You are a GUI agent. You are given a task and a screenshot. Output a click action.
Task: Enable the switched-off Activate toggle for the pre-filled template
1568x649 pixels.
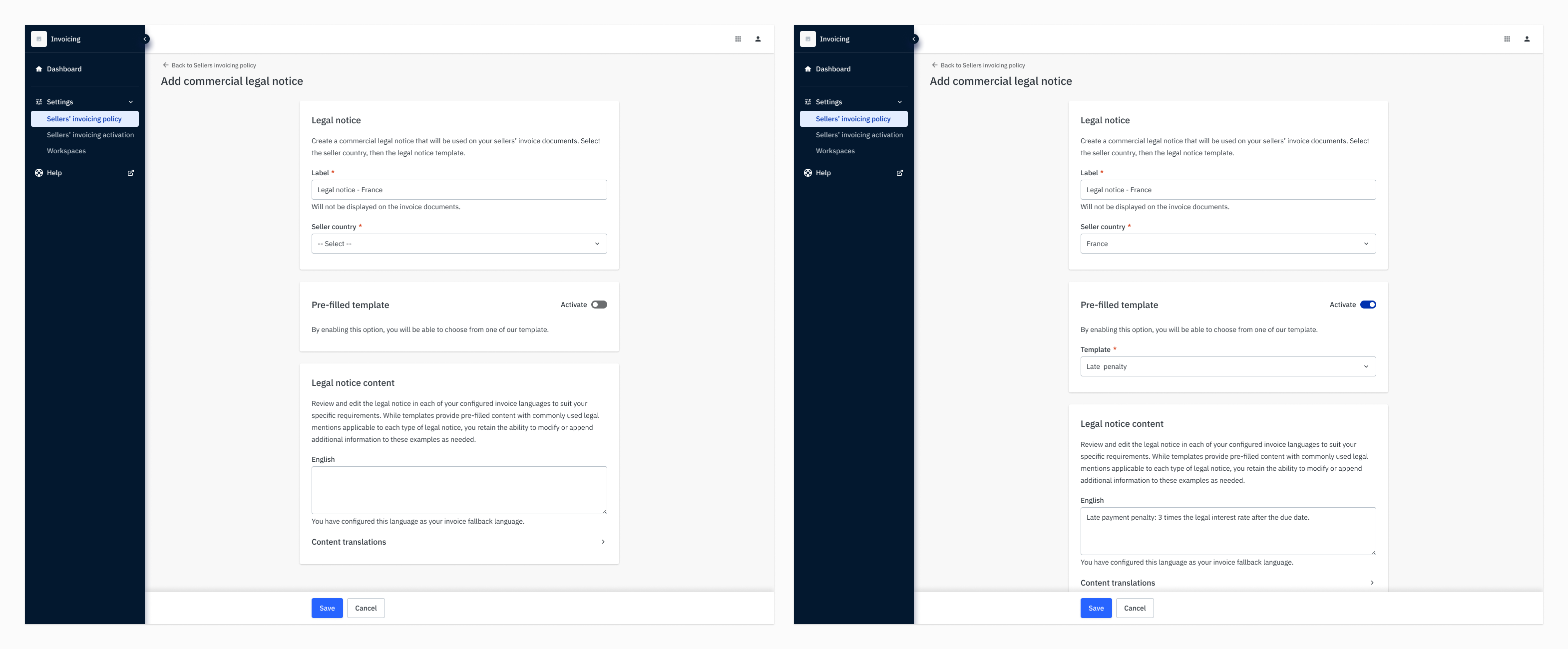click(x=599, y=305)
